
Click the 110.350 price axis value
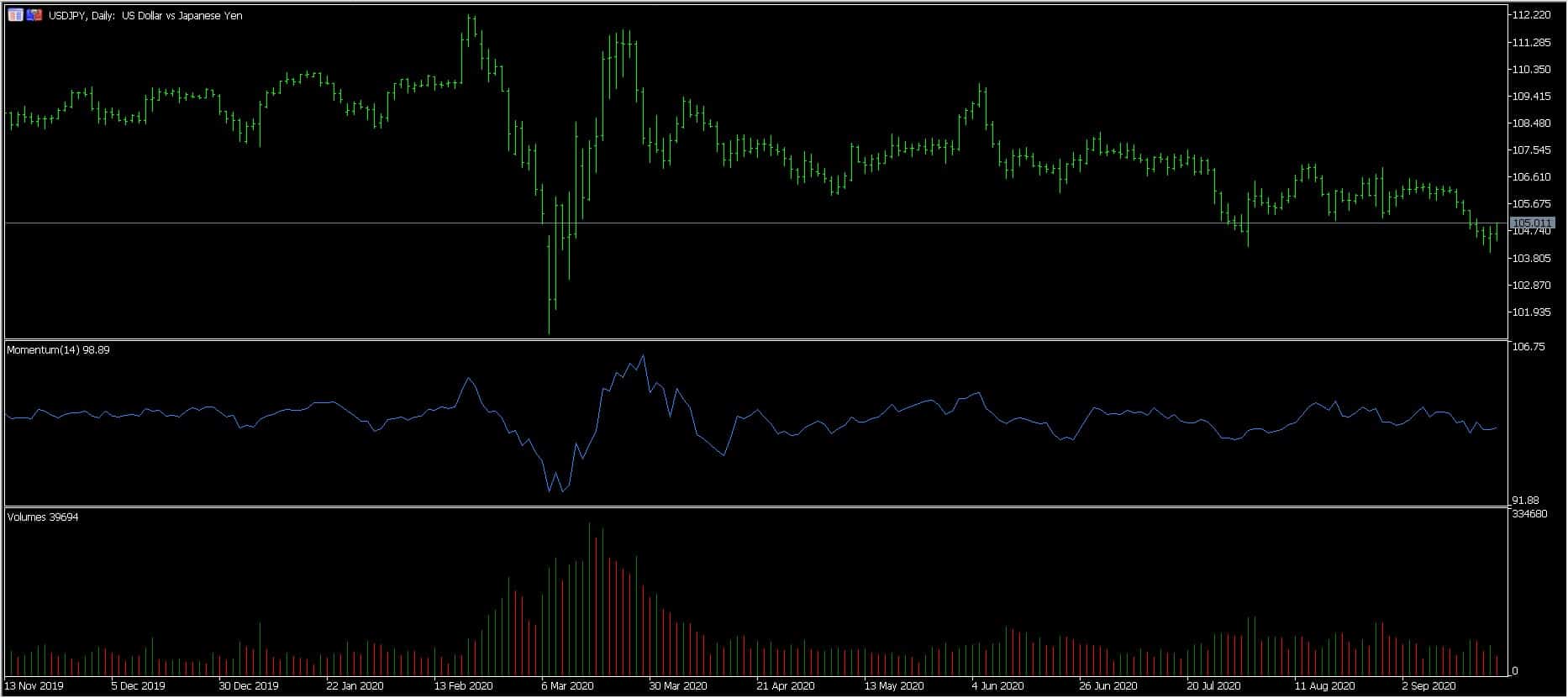click(1531, 69)
